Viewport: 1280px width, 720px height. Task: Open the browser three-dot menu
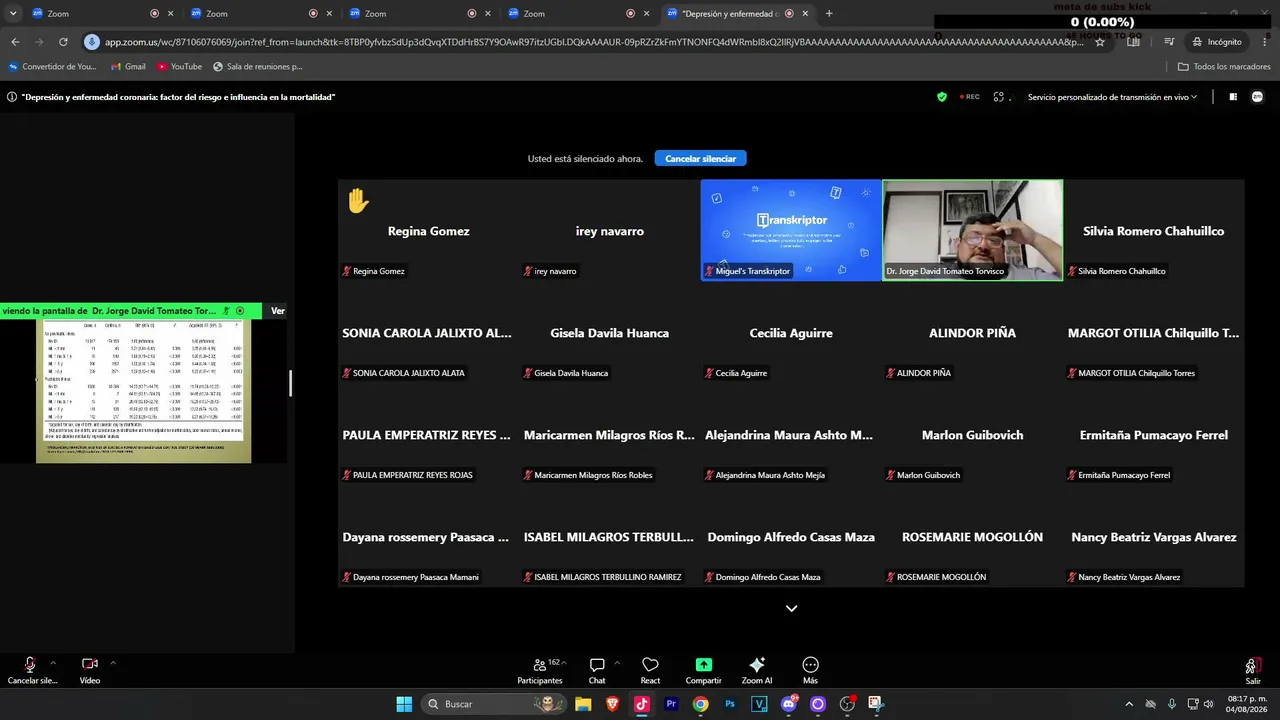1264,42
